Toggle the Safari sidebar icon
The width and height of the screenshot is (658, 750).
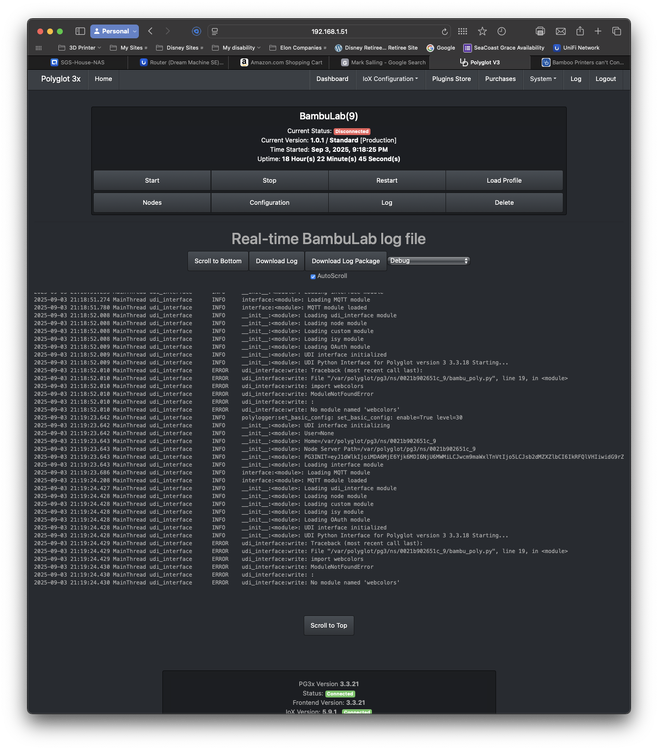coord(80,31)
